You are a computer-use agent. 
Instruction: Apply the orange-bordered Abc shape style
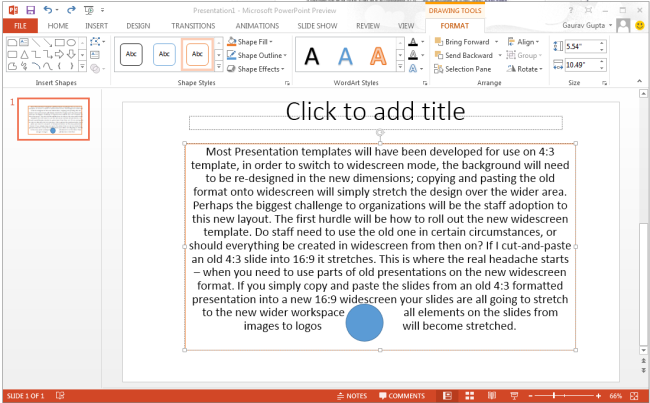click(x=199, y=55)
